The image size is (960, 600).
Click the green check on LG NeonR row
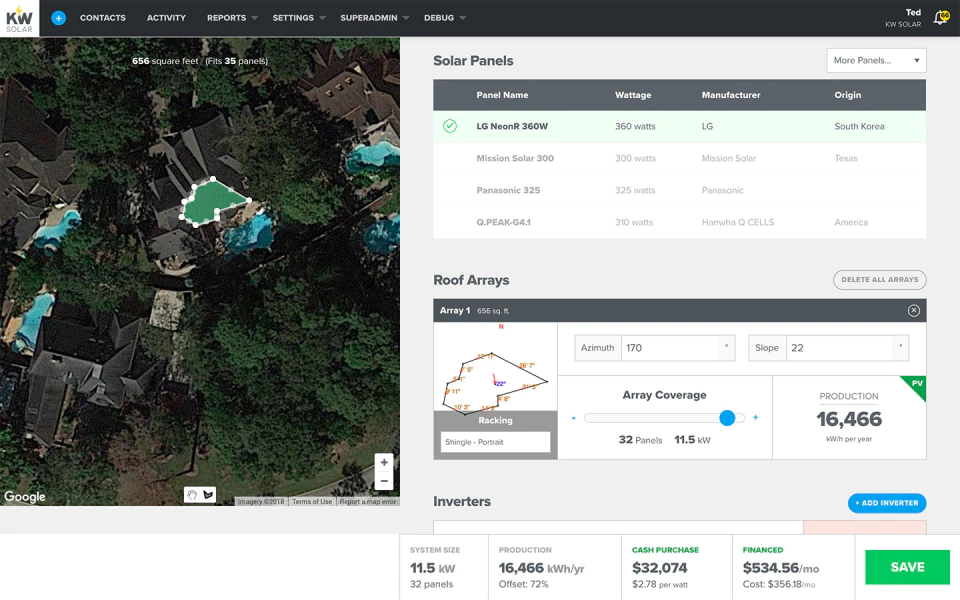click(x=450, y=126)
